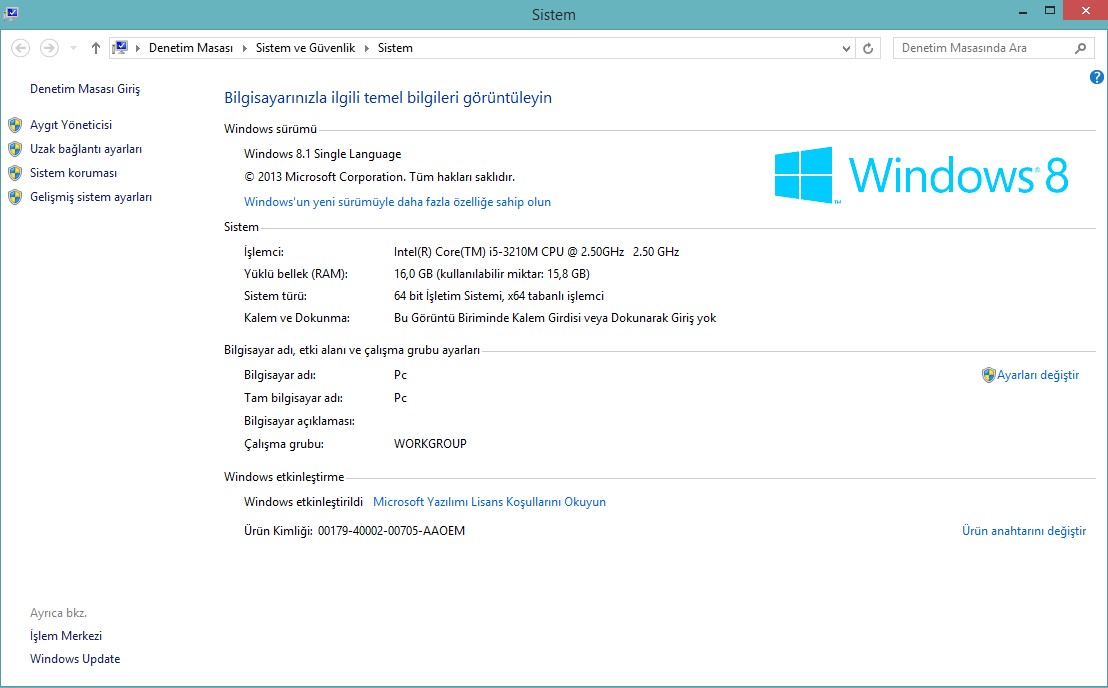The height and width of the screenshot is (688, 1108).
Task: Expand the chevron before Denetim Masası
Action: pyautogui.click(x=138, y=48)
